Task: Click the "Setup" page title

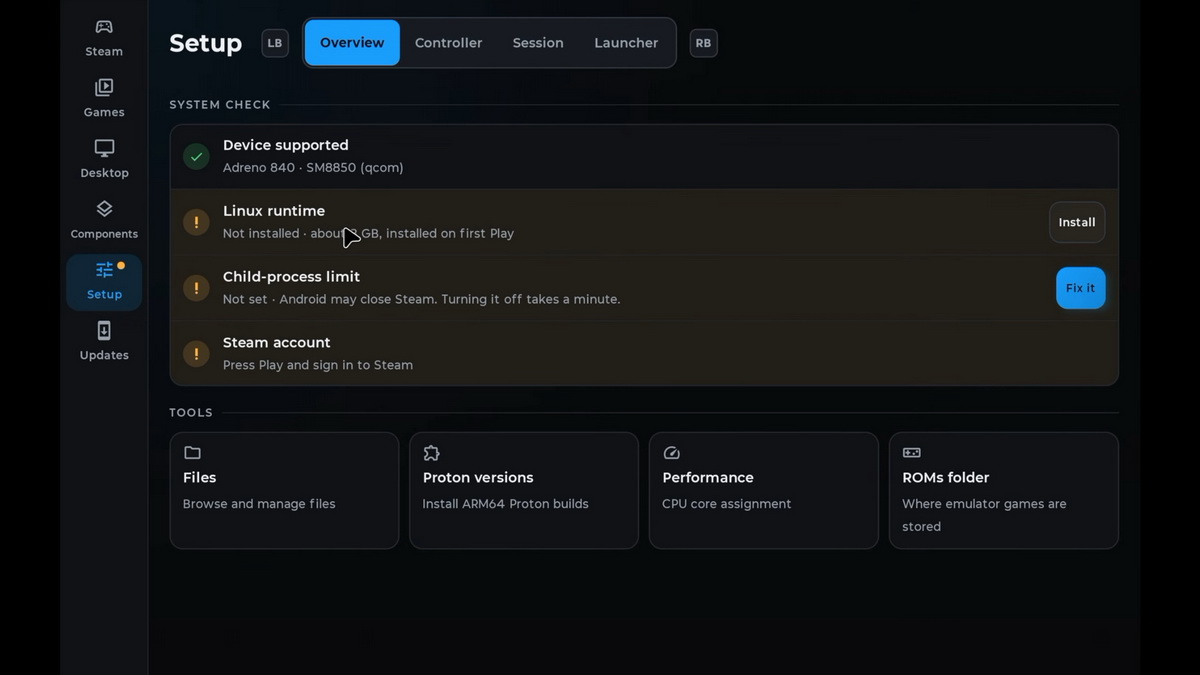Action: click(206, 43)
